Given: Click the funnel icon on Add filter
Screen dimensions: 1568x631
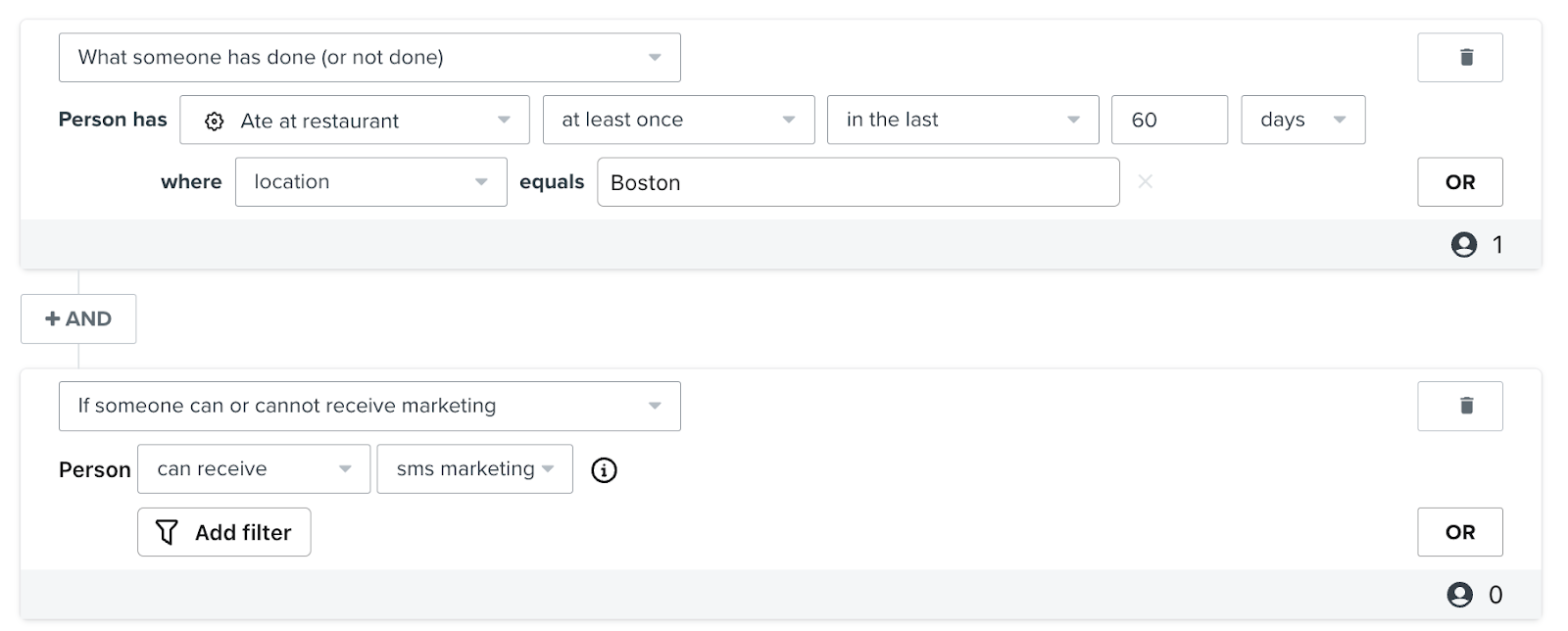Looking at the screenshot, I should (x=168, y=532).
